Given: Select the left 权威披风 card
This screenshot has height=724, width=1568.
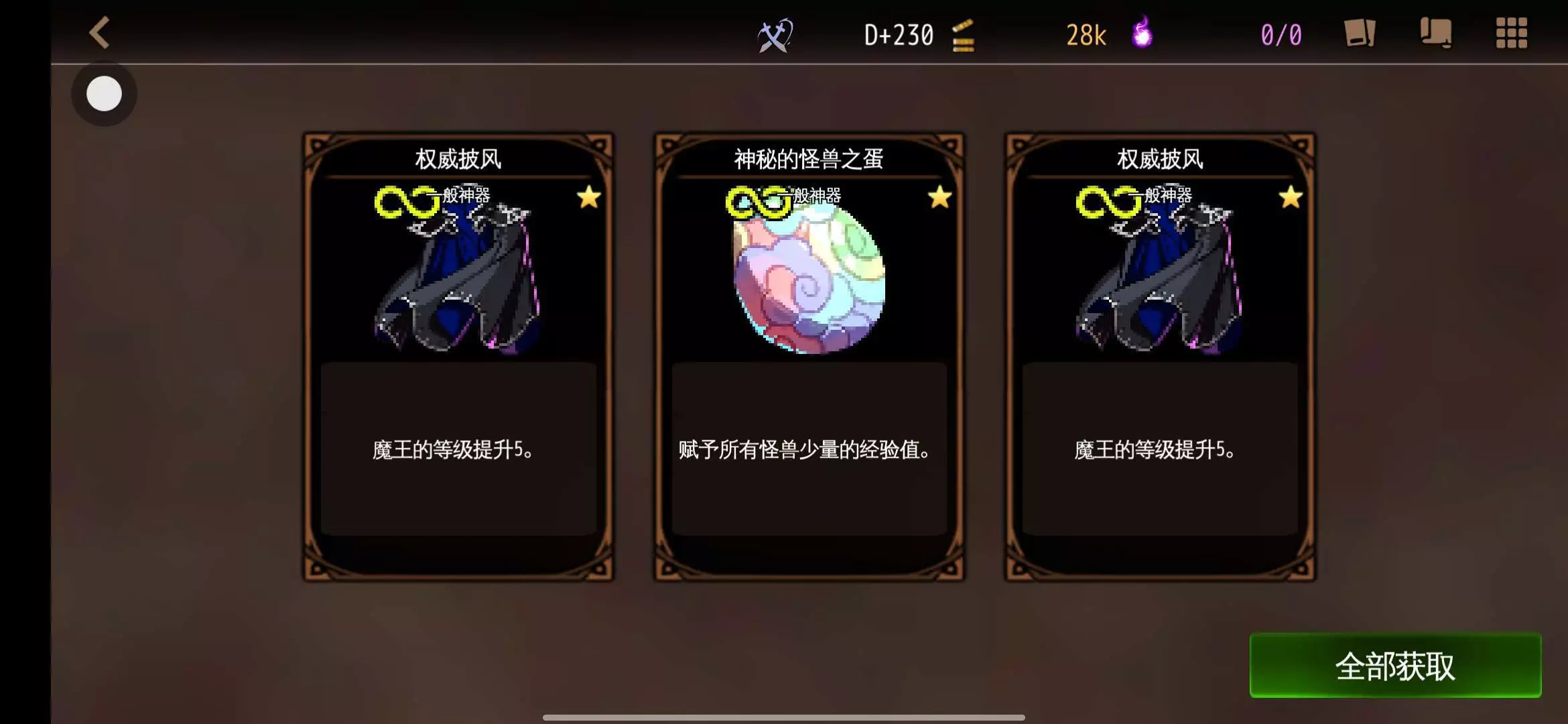Looking at the screenshot, I should click(x=458, y=357).
